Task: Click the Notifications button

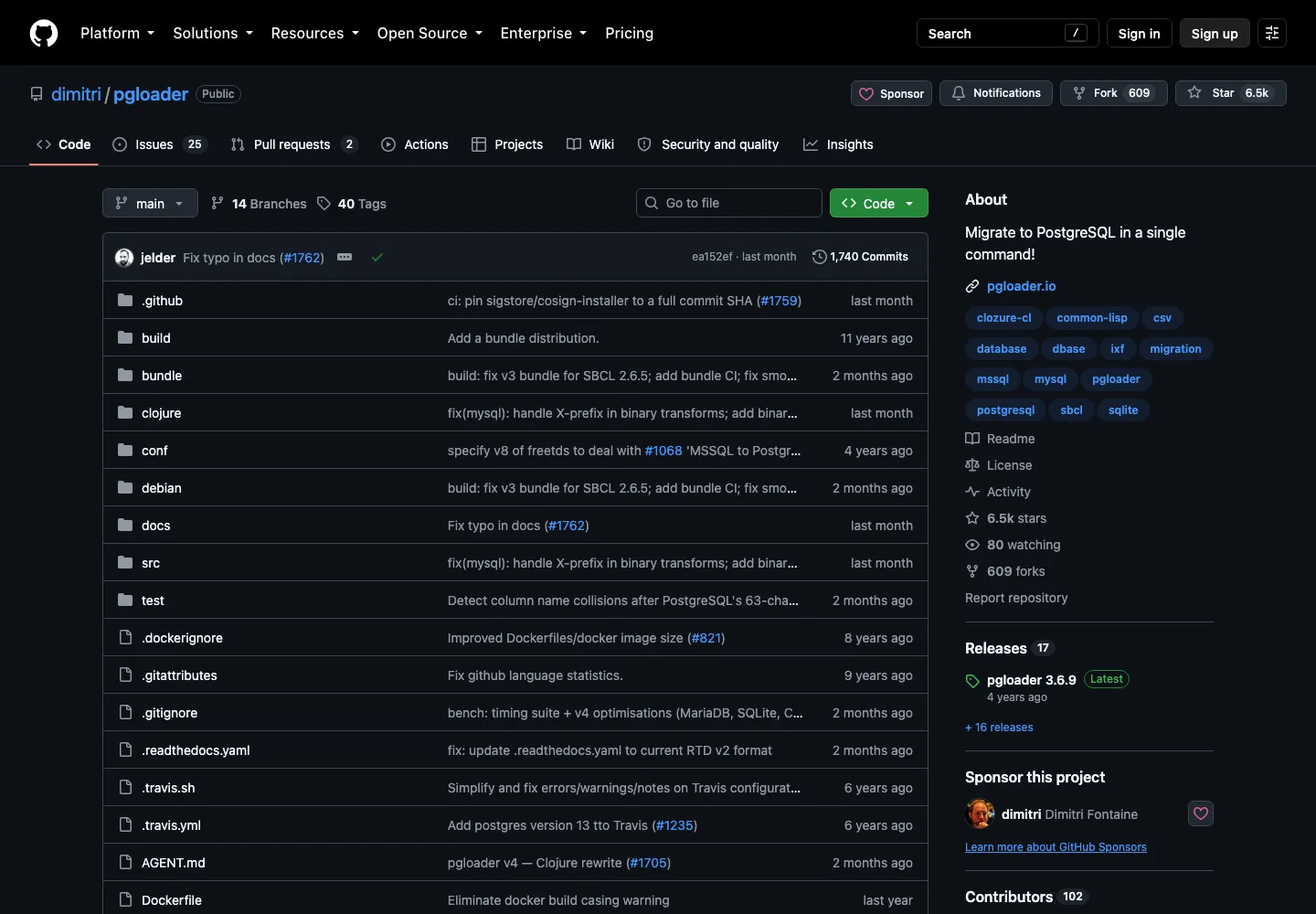Action: coord(996,93)
